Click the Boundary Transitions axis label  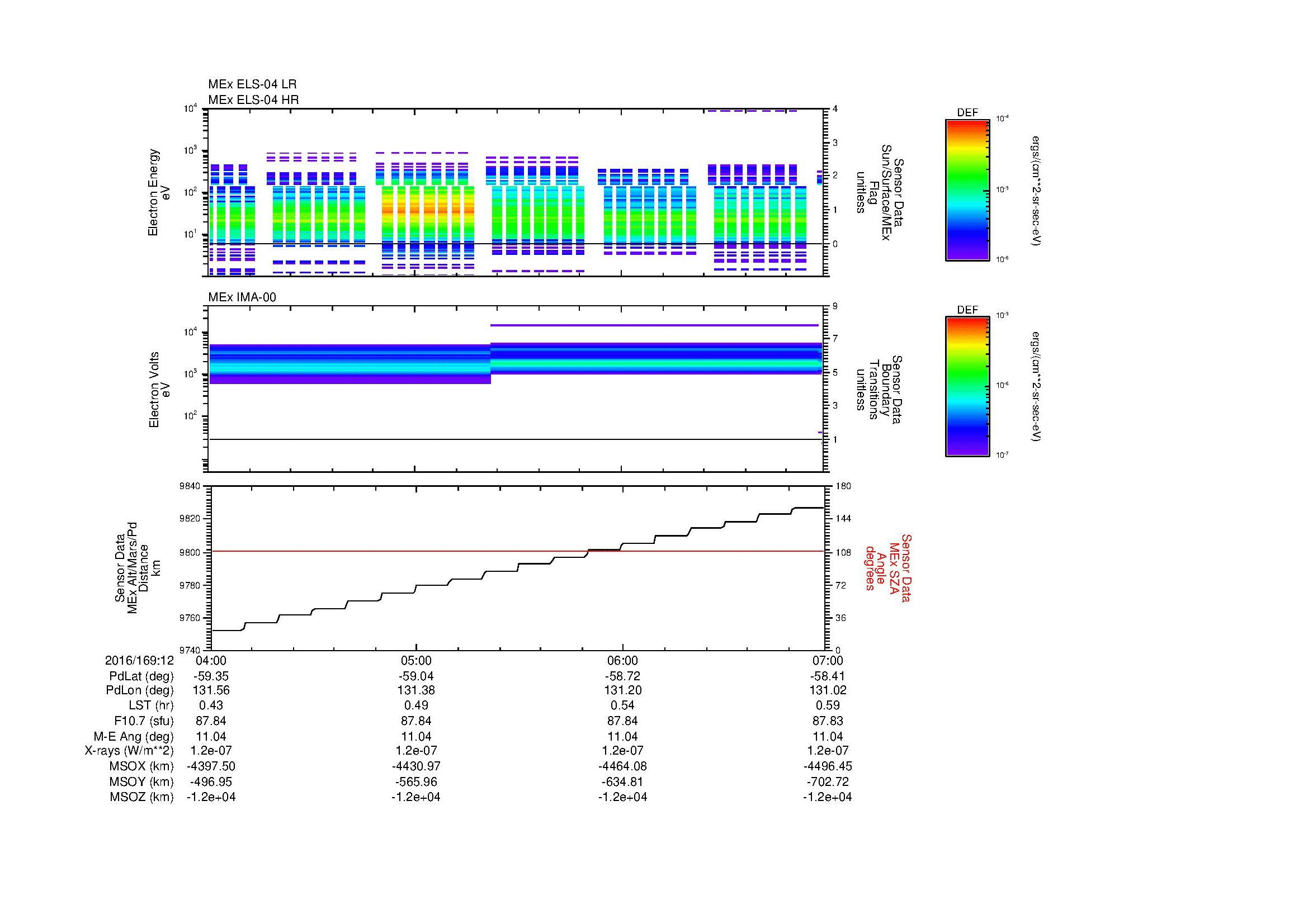[879, 390]
